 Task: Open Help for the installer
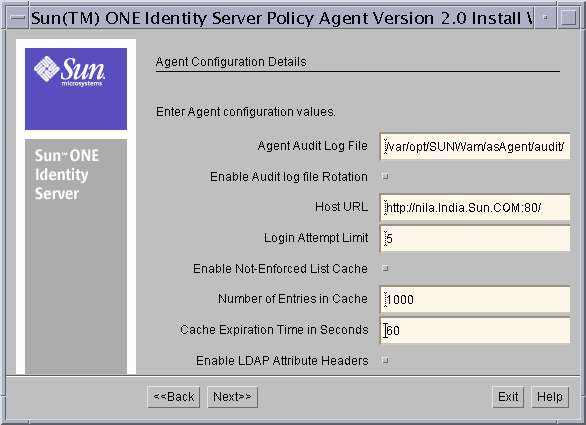point(550,397)
